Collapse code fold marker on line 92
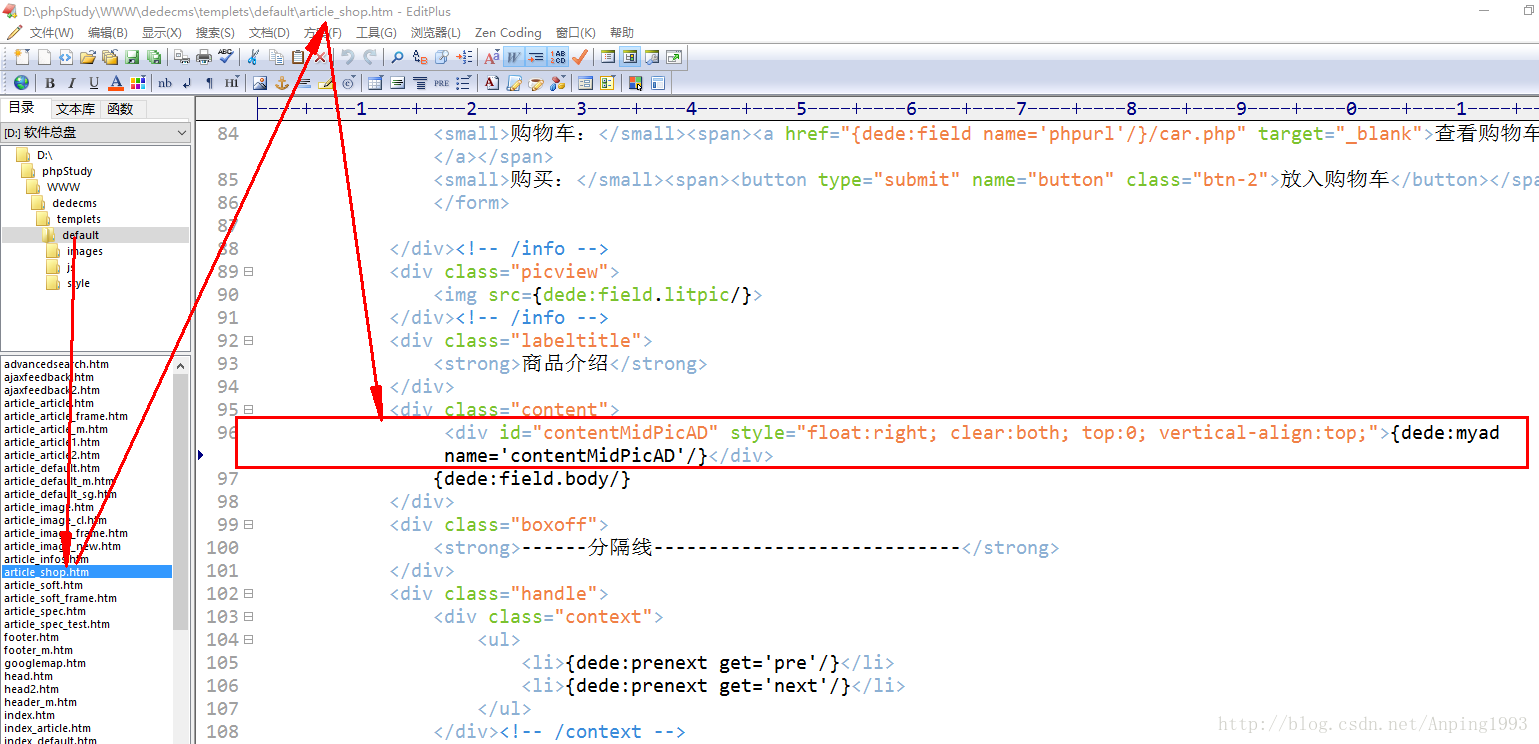 click(249, 340)
